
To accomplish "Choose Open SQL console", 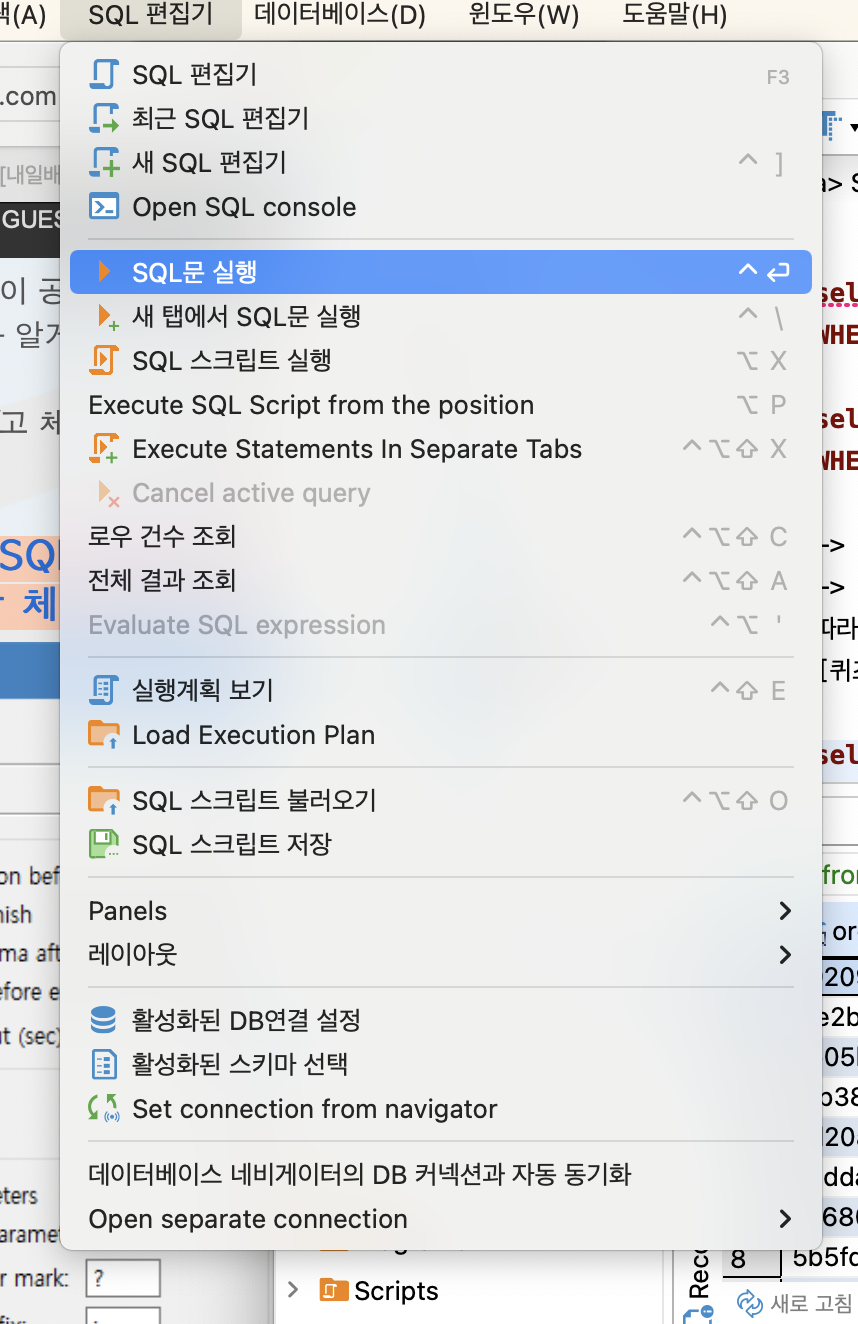I will pos(440,207).
